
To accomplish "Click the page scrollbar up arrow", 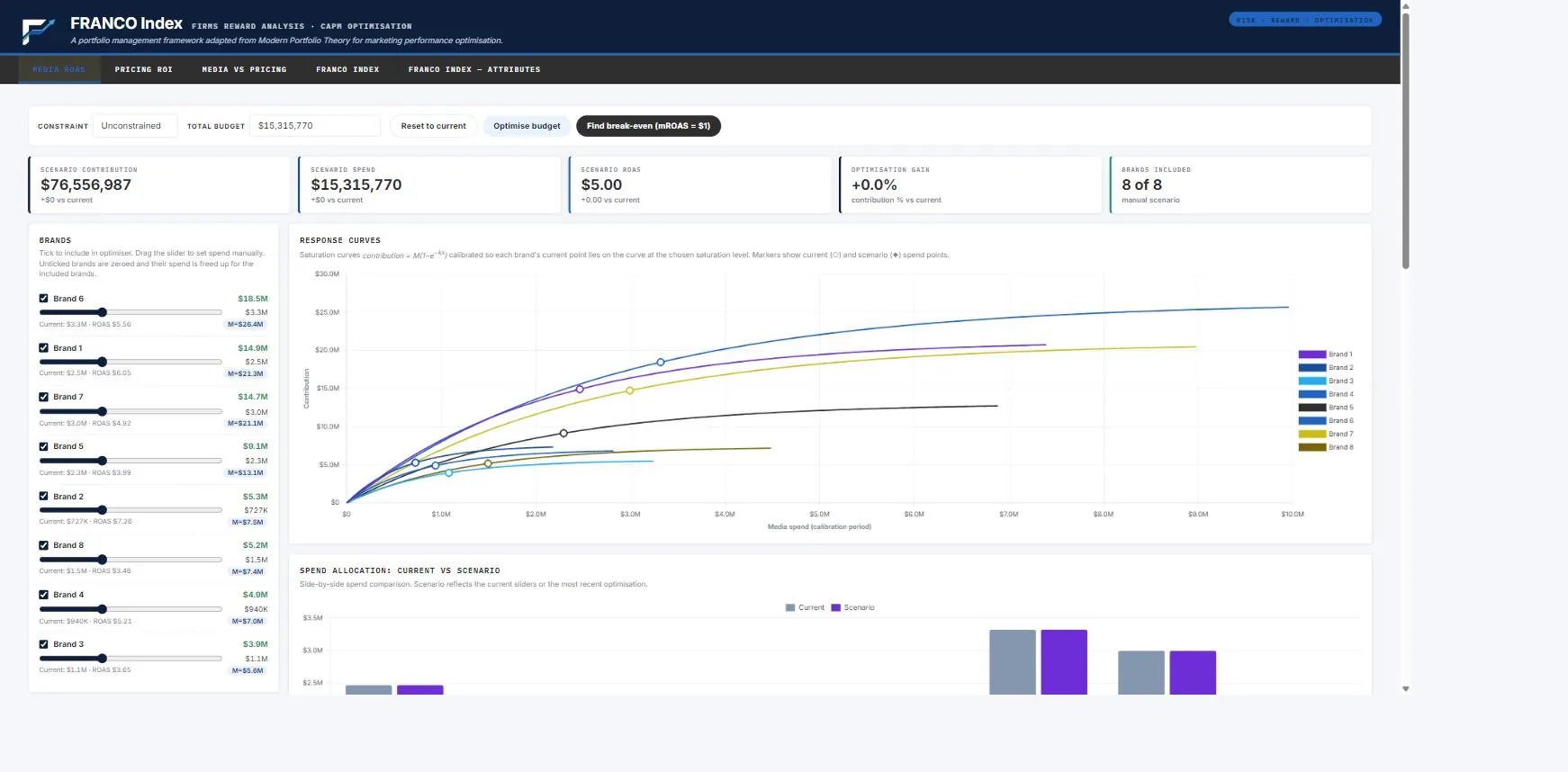I will pos(1406,5).
